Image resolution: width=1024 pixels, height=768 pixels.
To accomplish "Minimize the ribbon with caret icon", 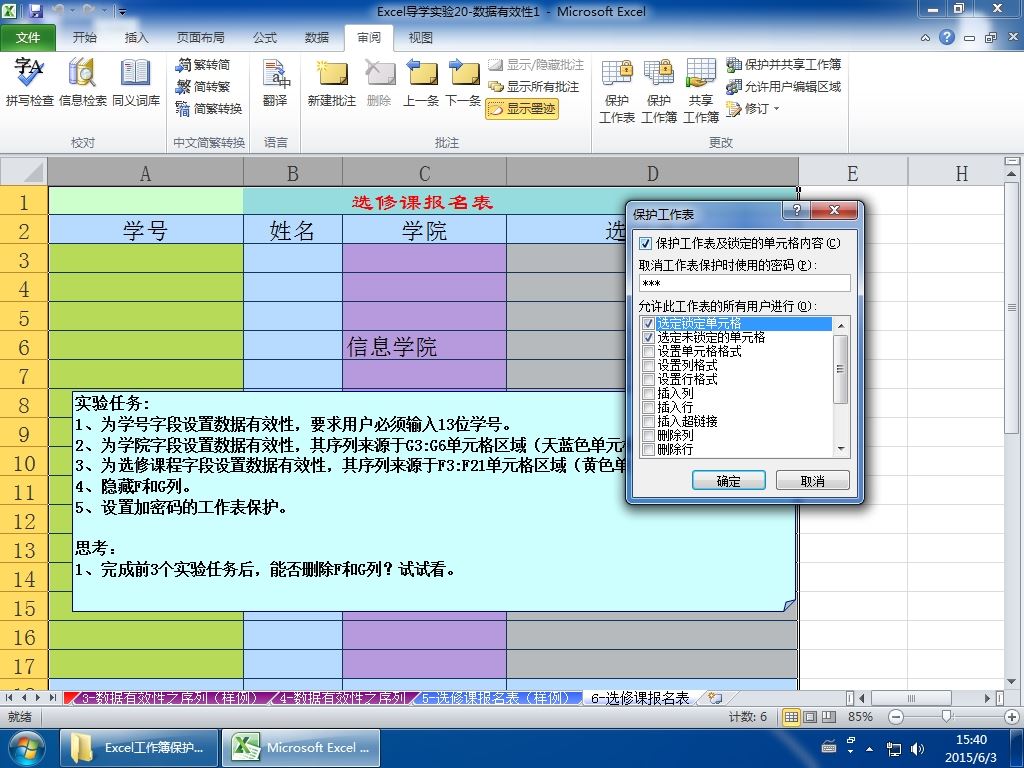I will pos(925,38).
